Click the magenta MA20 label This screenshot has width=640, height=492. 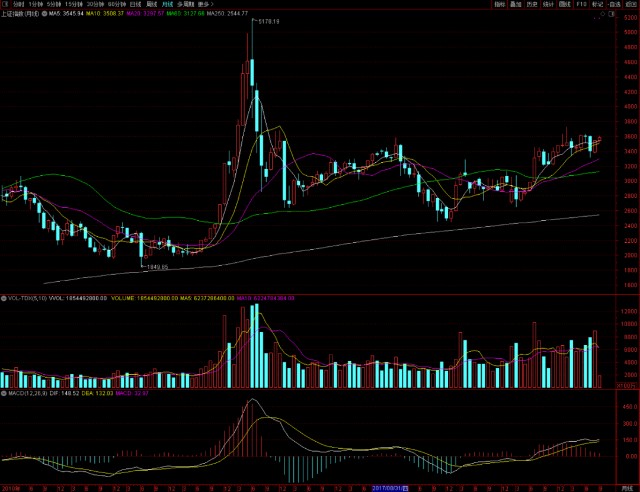145,13
